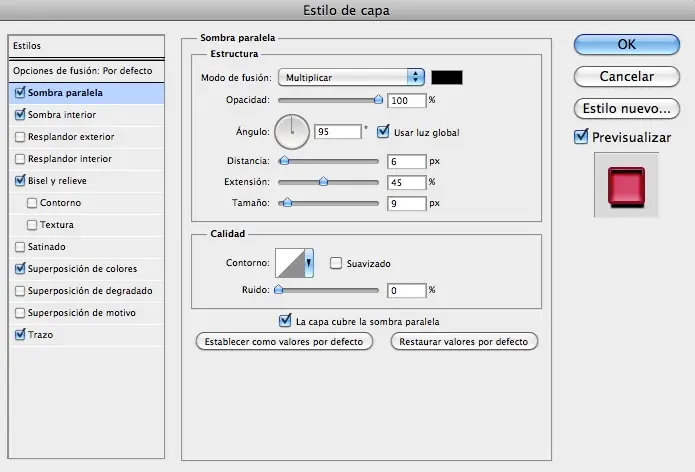Open the Modo de fusión Multiplicar dropdown
The height and width of the screenshot is (472, 695).
351,78
